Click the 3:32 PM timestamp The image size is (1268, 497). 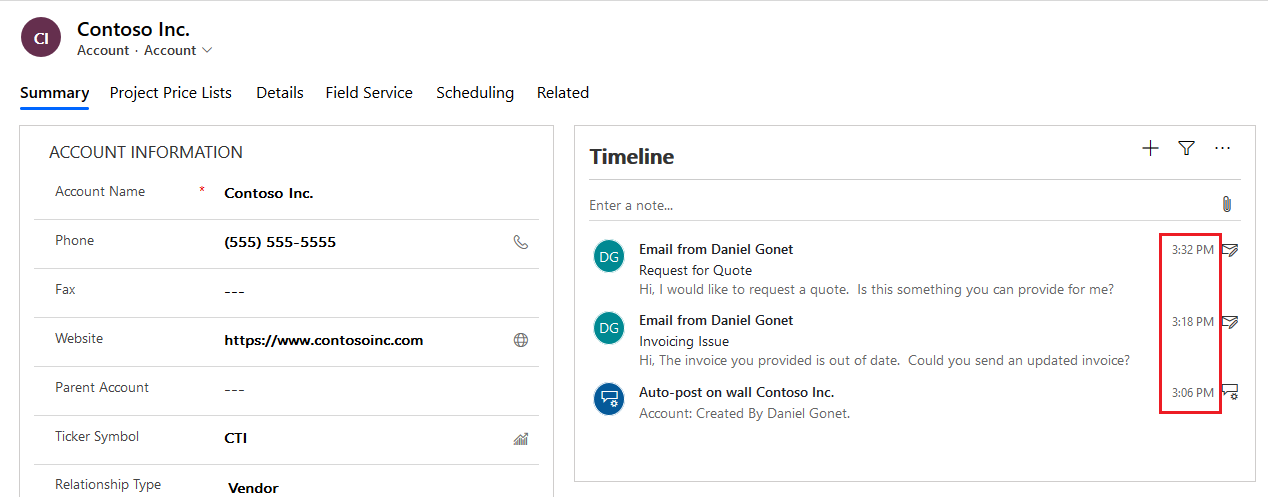click(1193, 250)
